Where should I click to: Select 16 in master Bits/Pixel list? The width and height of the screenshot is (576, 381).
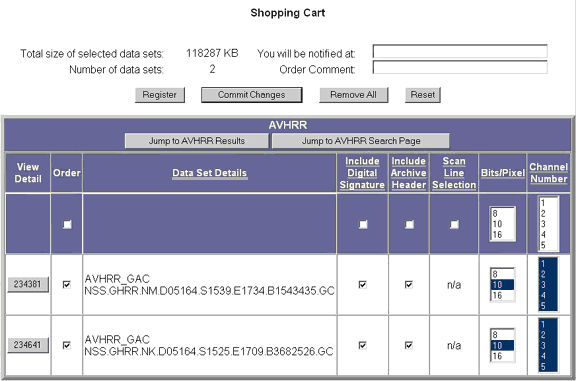point(502,234)
